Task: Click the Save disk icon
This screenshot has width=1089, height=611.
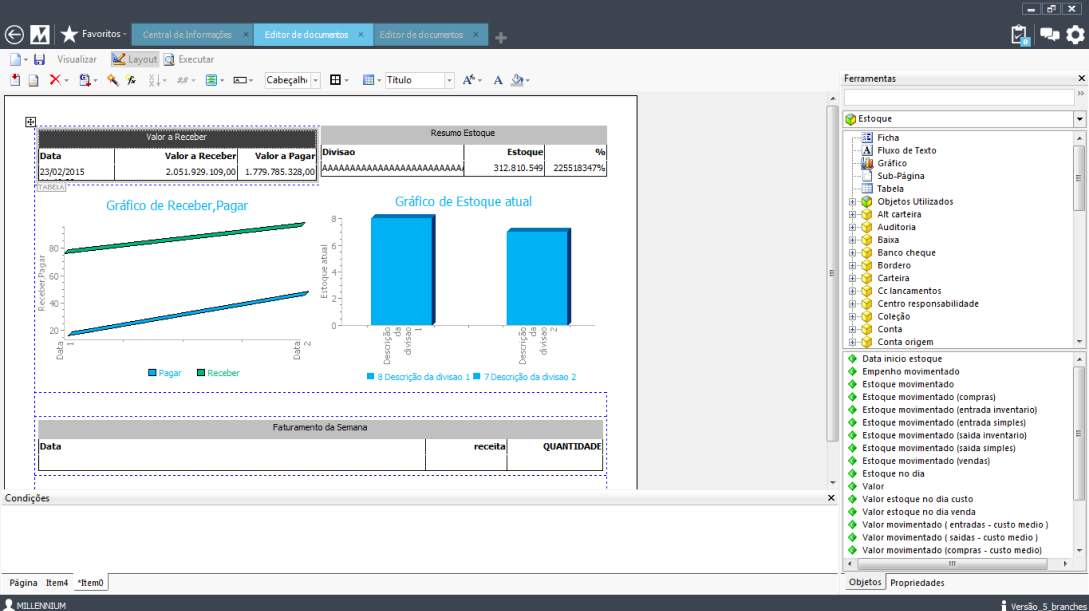Action: point(40,60)
